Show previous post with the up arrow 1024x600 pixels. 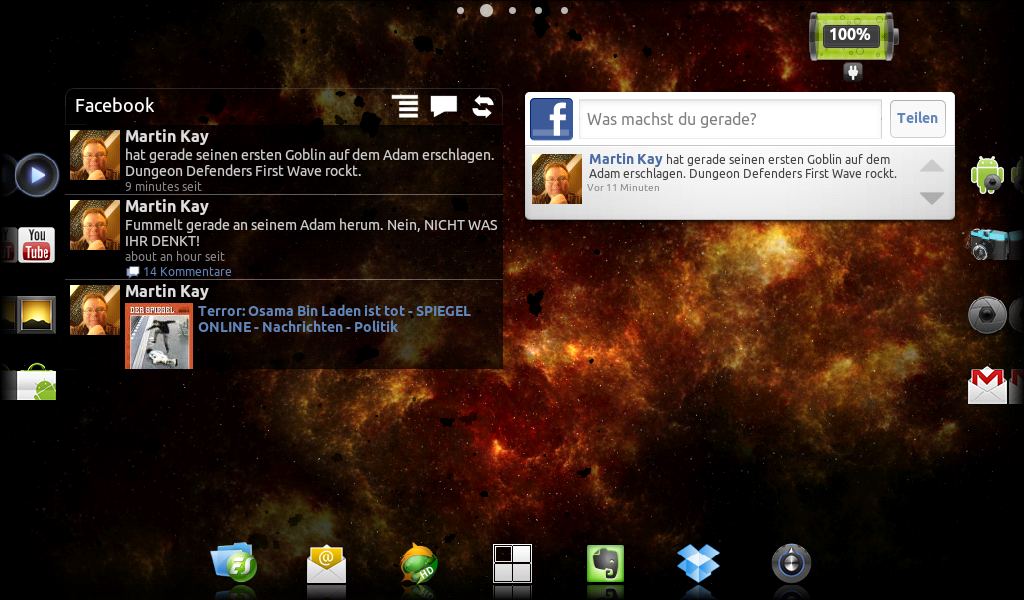931,166
